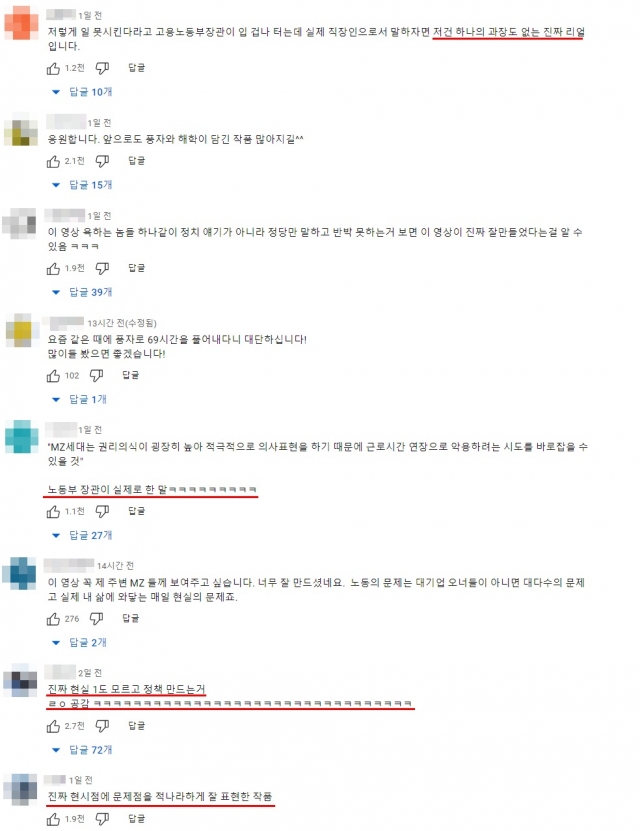Open the orange avatar's profile

coord(21,23)
